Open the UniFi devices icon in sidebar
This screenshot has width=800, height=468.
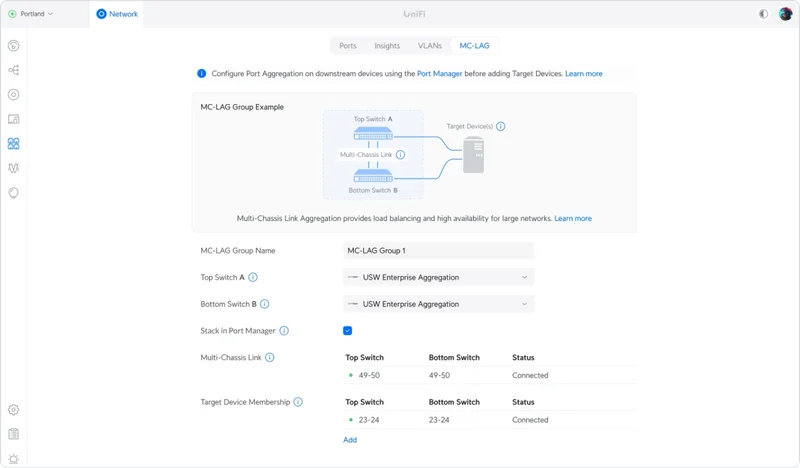pyautogui.click(x=14, y=95)
